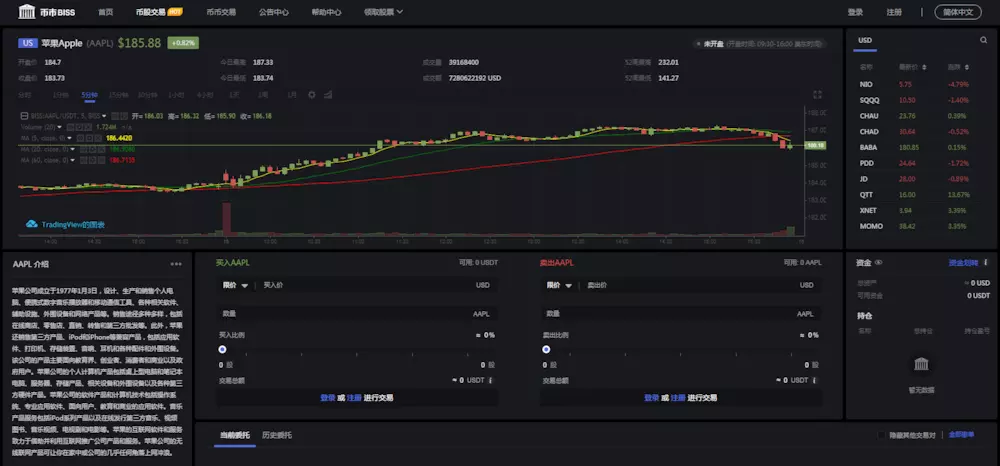Select the SQQQ row in the watchlist

pos(922,100)
